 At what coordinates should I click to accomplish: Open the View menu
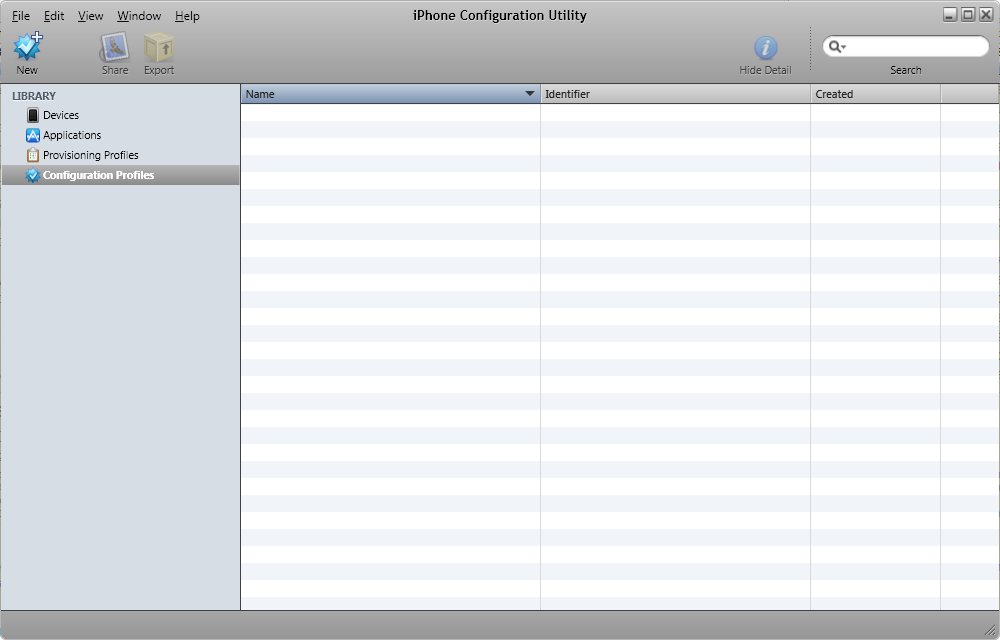click(90, 16)
